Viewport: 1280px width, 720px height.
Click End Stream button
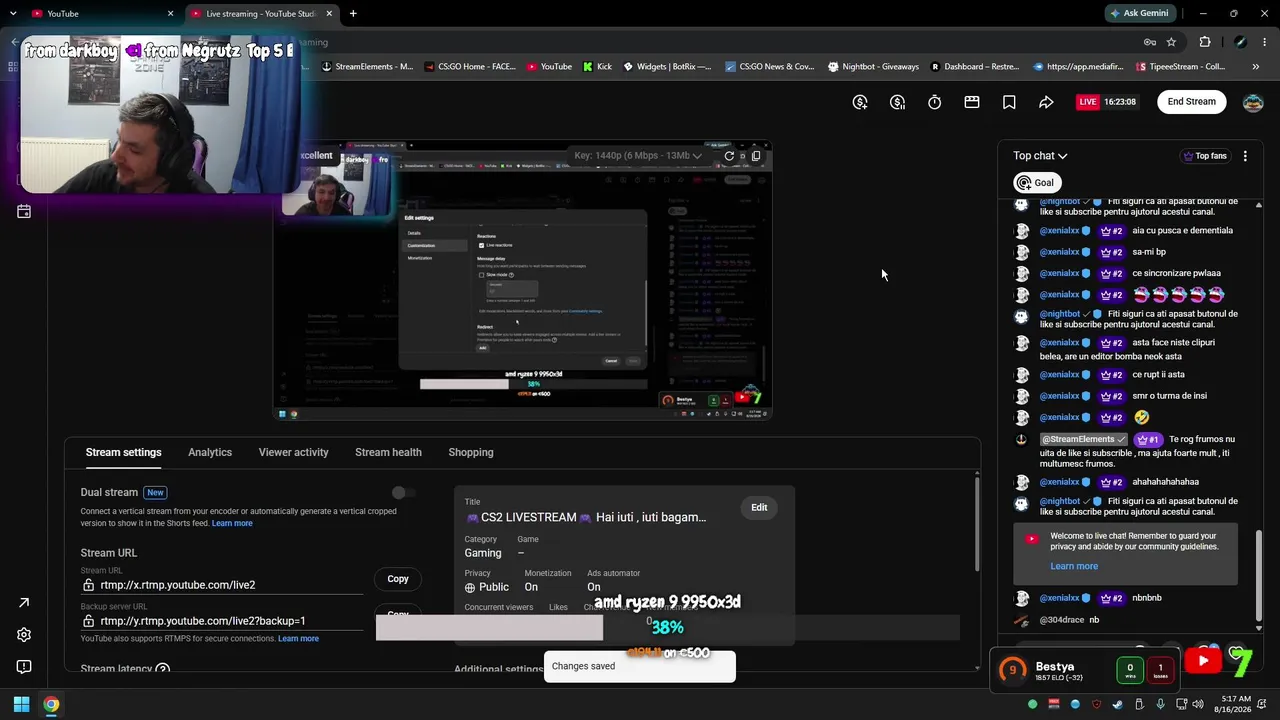1191,101
